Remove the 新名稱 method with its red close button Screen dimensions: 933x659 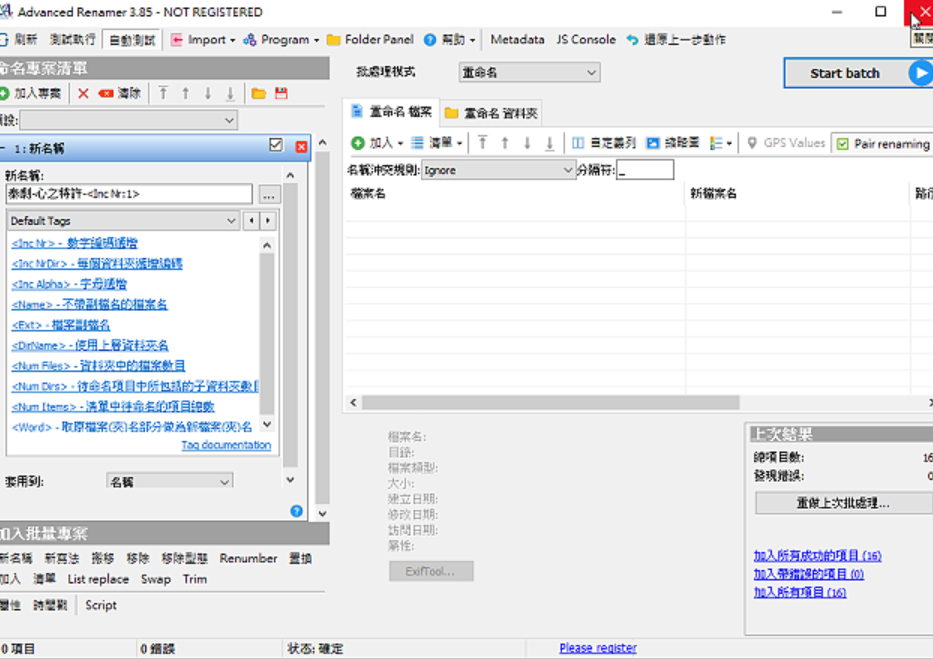302,146
